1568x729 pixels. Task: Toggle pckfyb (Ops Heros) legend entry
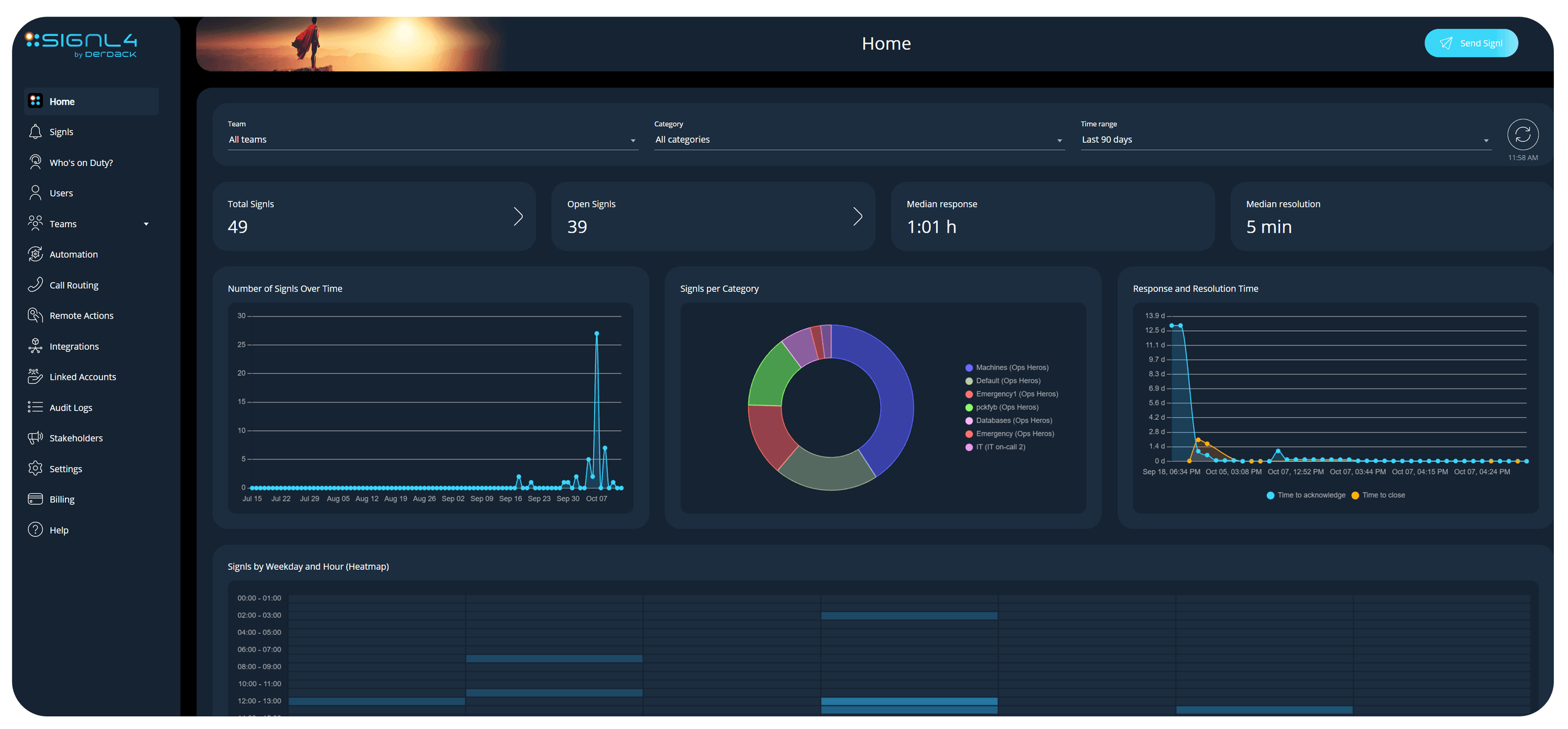pyautogui.click(x=1001, y=407)
